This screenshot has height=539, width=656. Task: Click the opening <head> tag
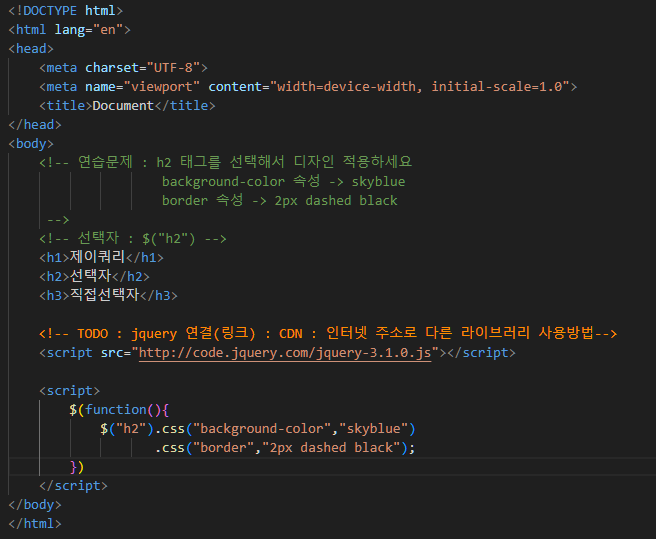pyautogui.click(x=31, y=49)
